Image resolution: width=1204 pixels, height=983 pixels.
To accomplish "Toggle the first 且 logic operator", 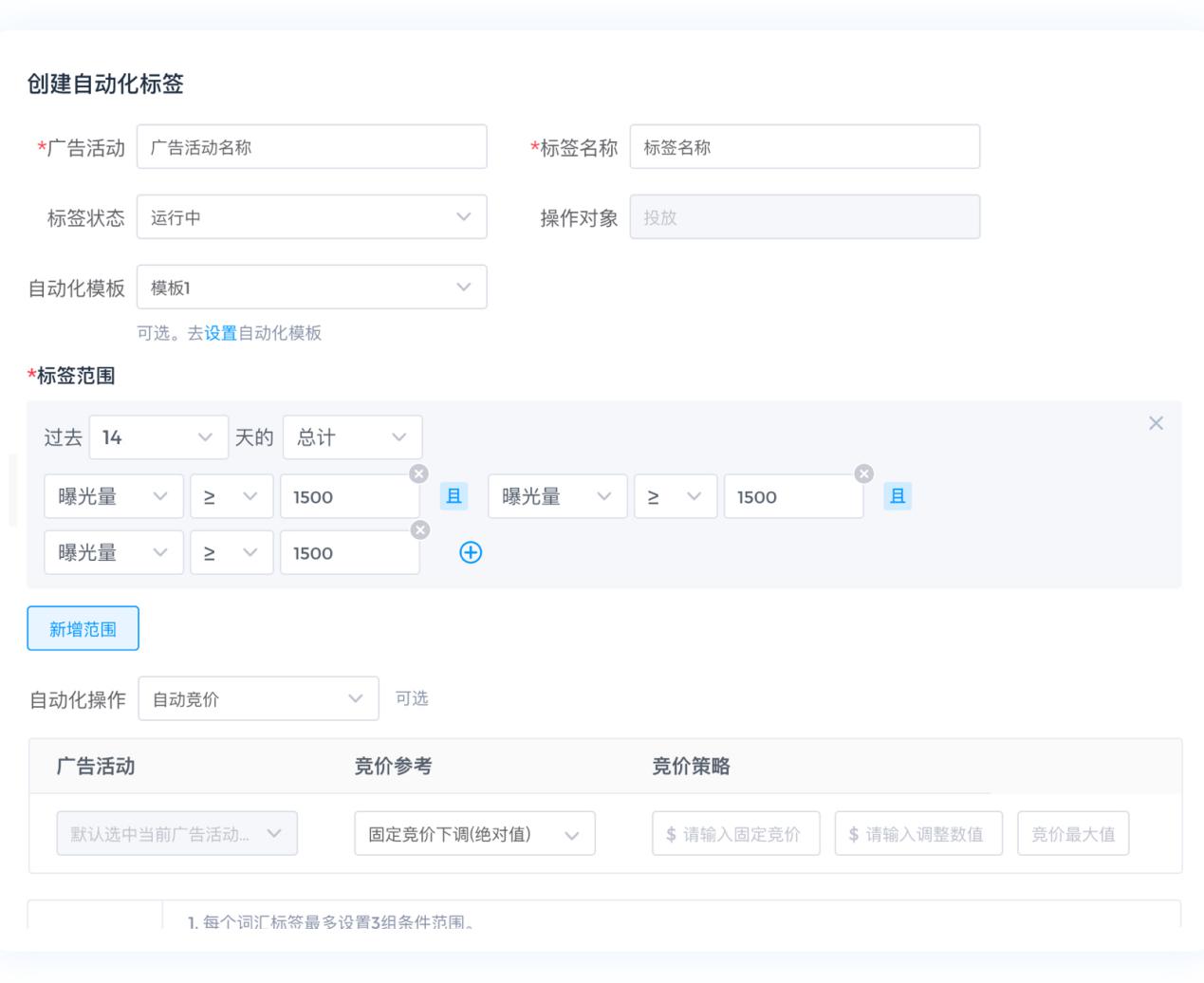I will click(454, 496).
